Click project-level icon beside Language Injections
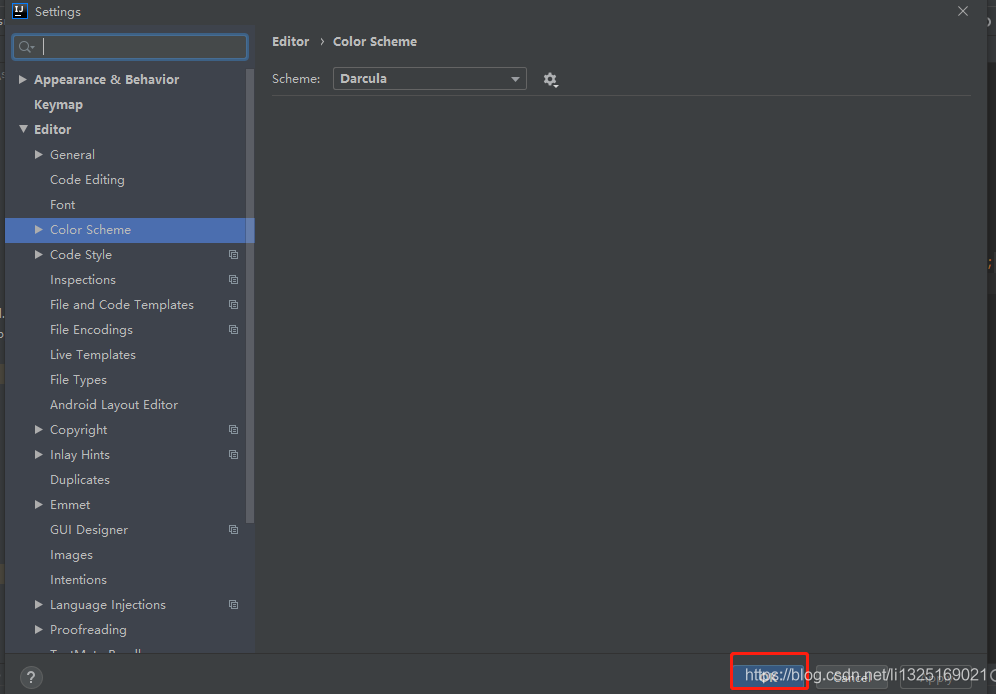The image size is (996, 694). [x=234, y=604]
